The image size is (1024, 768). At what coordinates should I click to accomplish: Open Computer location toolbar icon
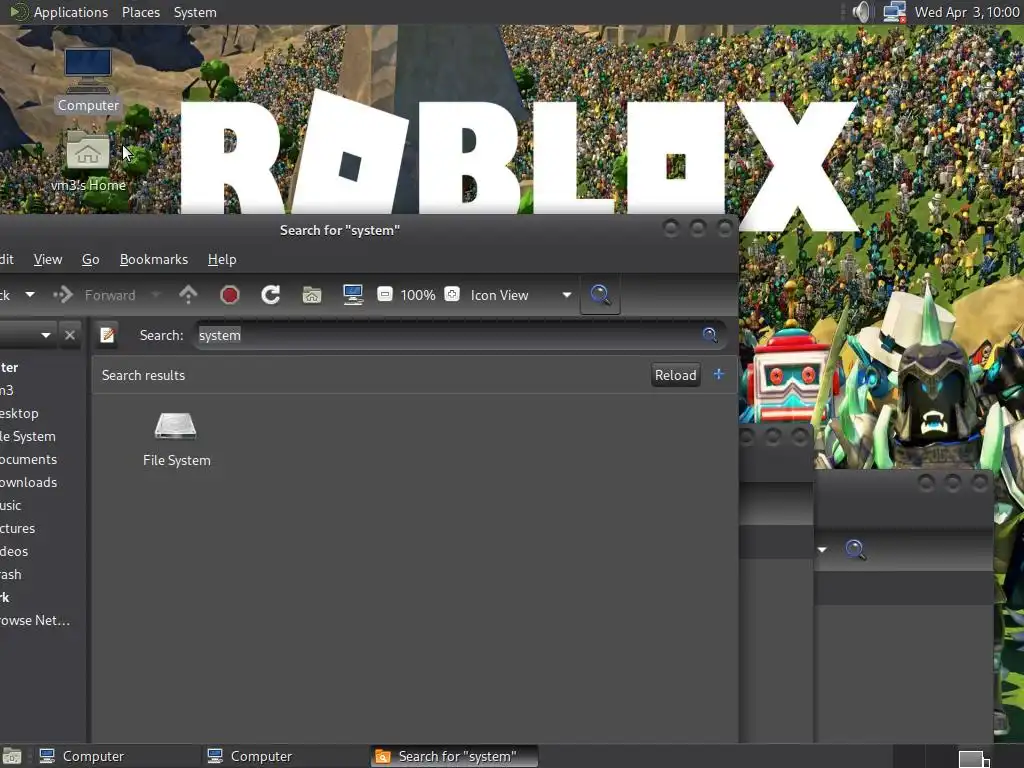(x=353, y=295)
